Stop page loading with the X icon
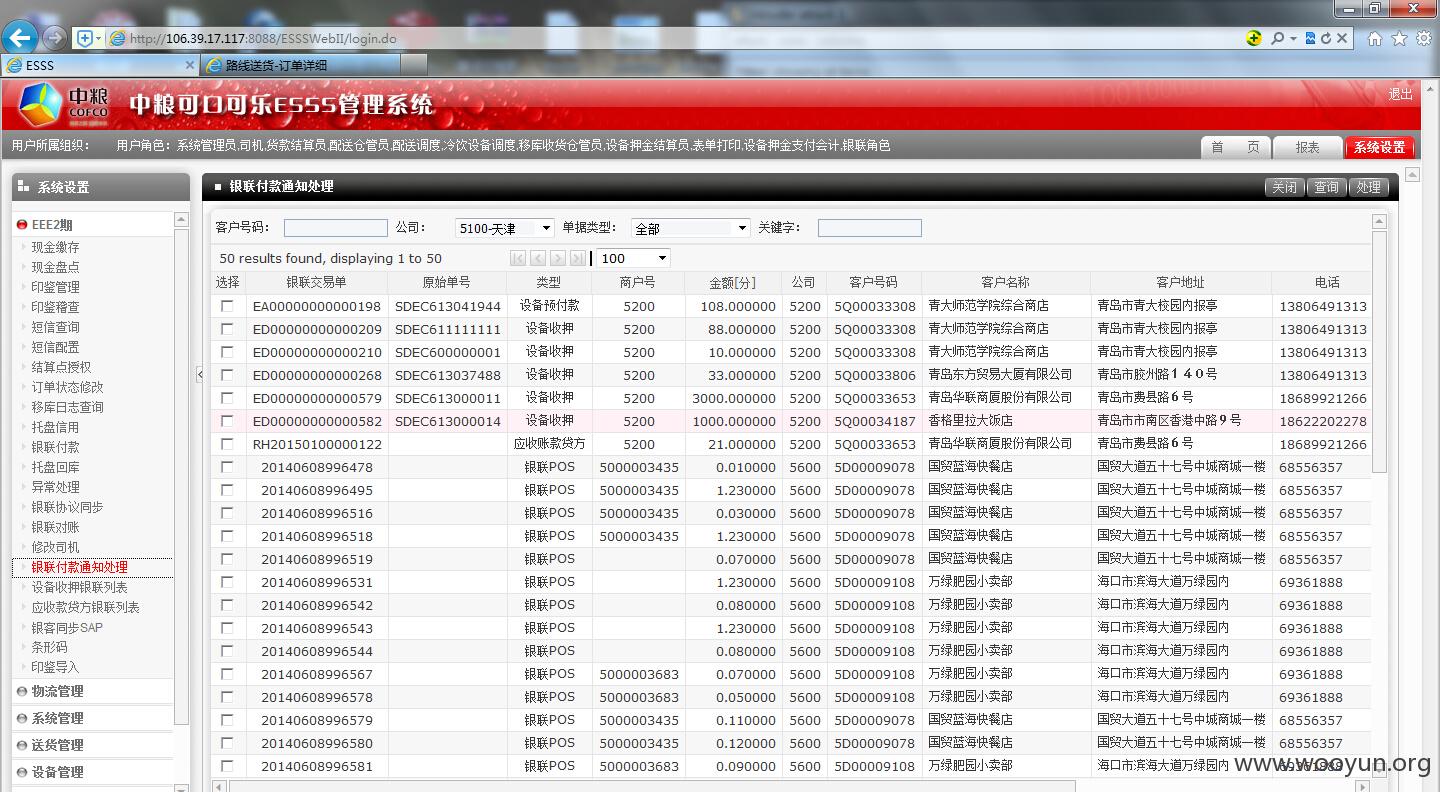 coord(1342,38)
